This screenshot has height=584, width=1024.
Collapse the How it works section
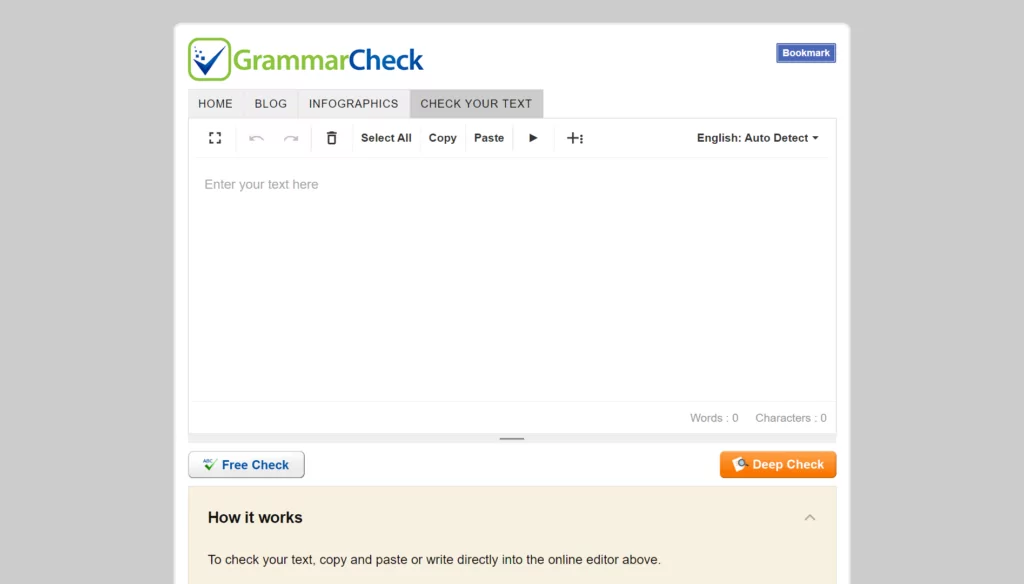[x=809, y=517]
